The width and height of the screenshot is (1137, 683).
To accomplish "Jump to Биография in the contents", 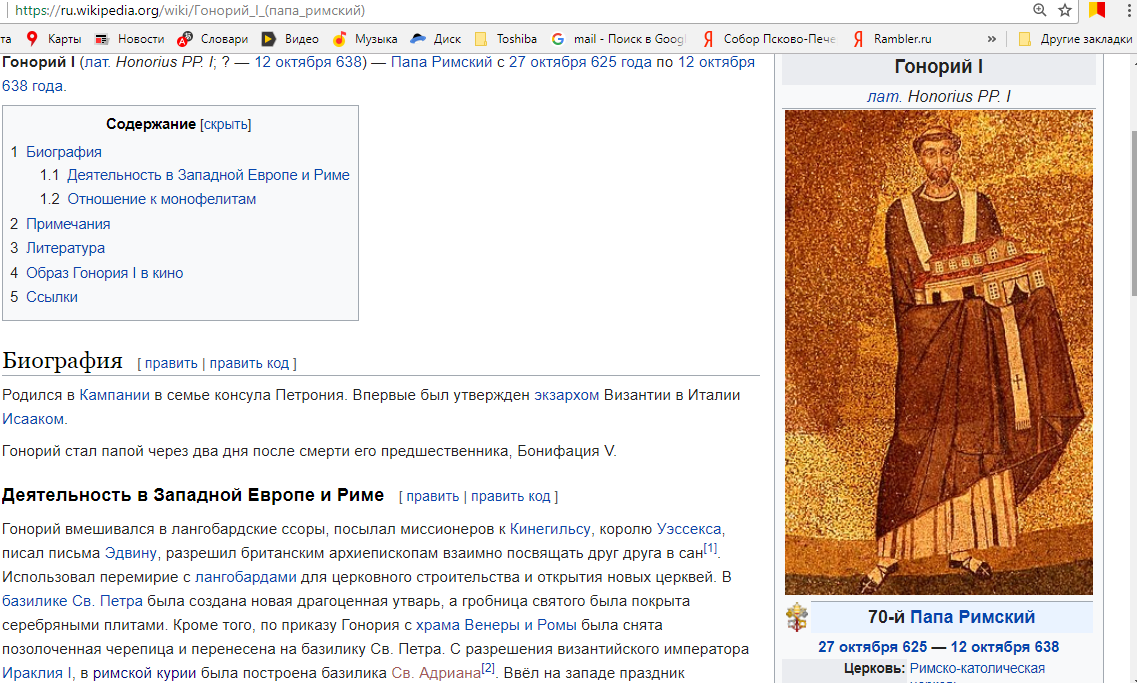I will click(x=64, y=152).
